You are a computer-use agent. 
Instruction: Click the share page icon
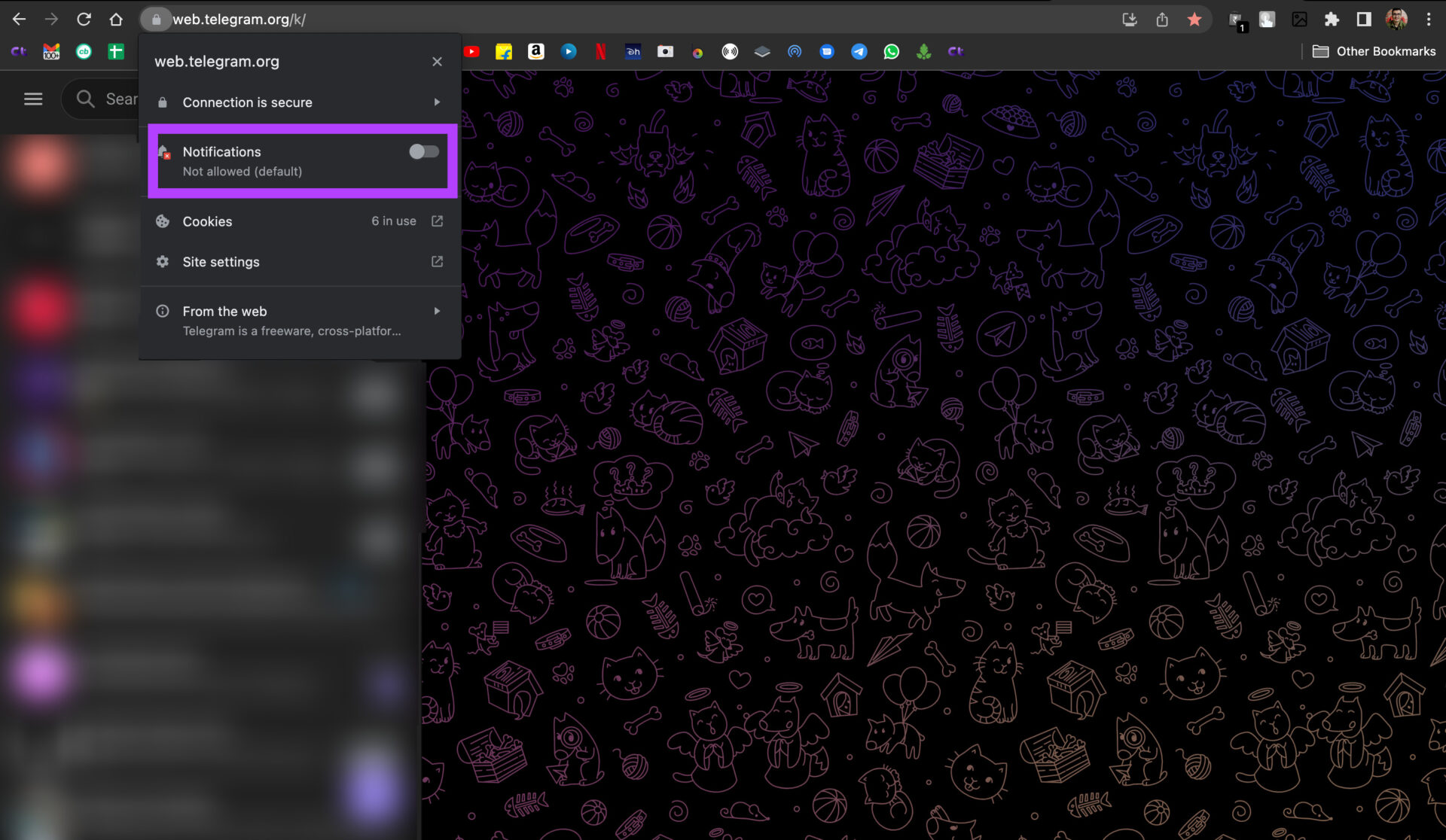tap(1162, 20)
